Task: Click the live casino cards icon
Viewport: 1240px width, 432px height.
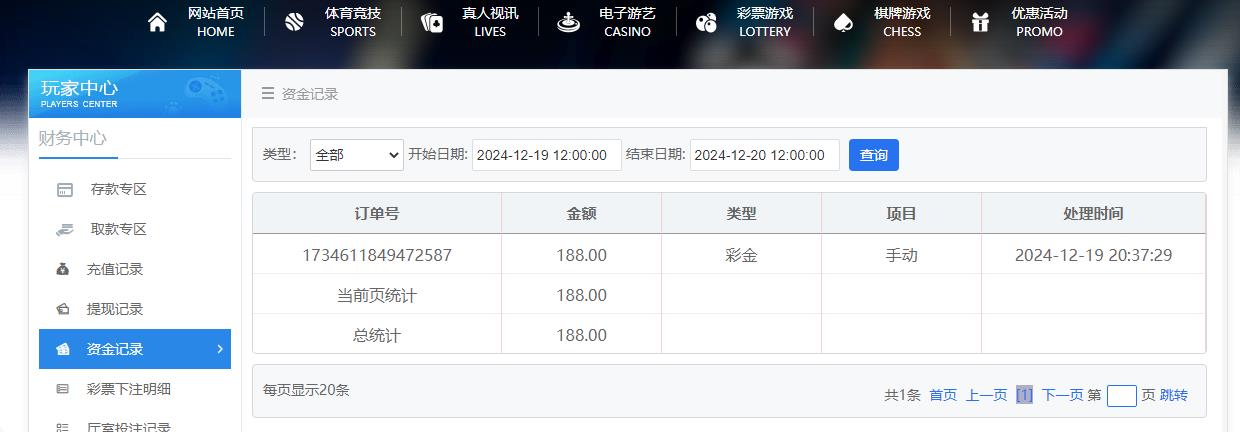Action: click(432, 23)
